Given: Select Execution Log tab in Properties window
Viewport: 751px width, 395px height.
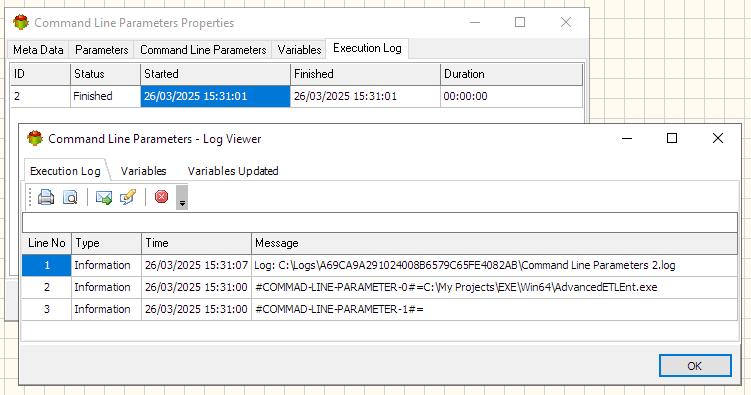Looking at the screenshot, I should tap(367, 48).
